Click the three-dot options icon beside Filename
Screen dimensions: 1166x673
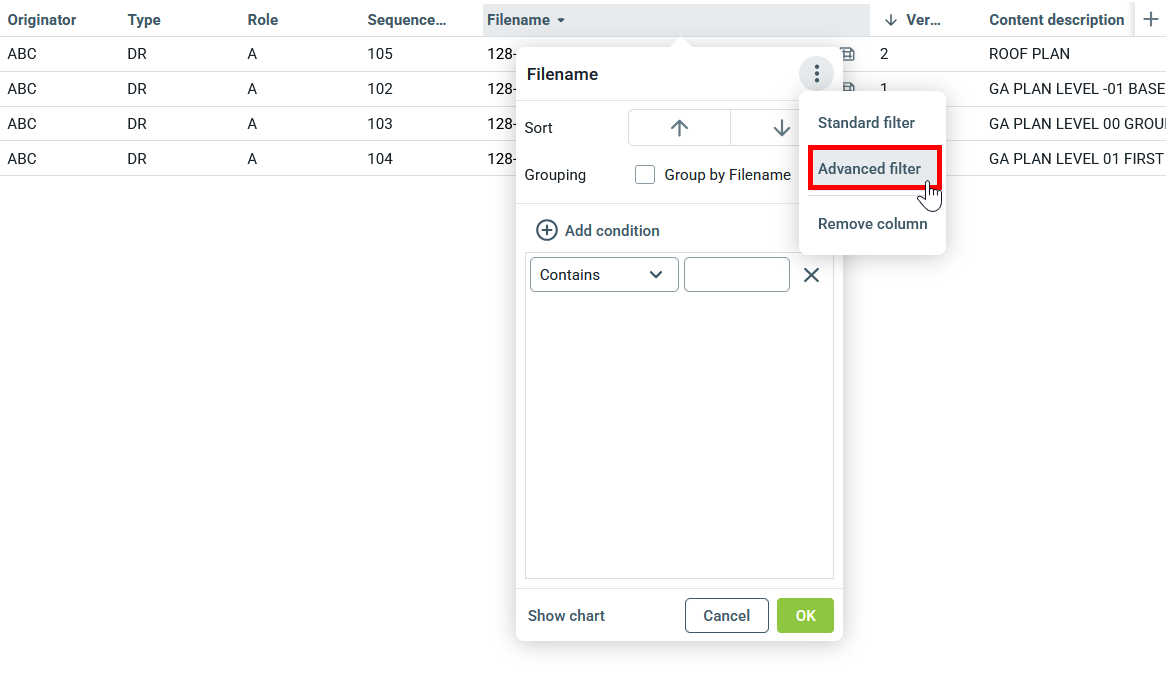click(817, 74)
